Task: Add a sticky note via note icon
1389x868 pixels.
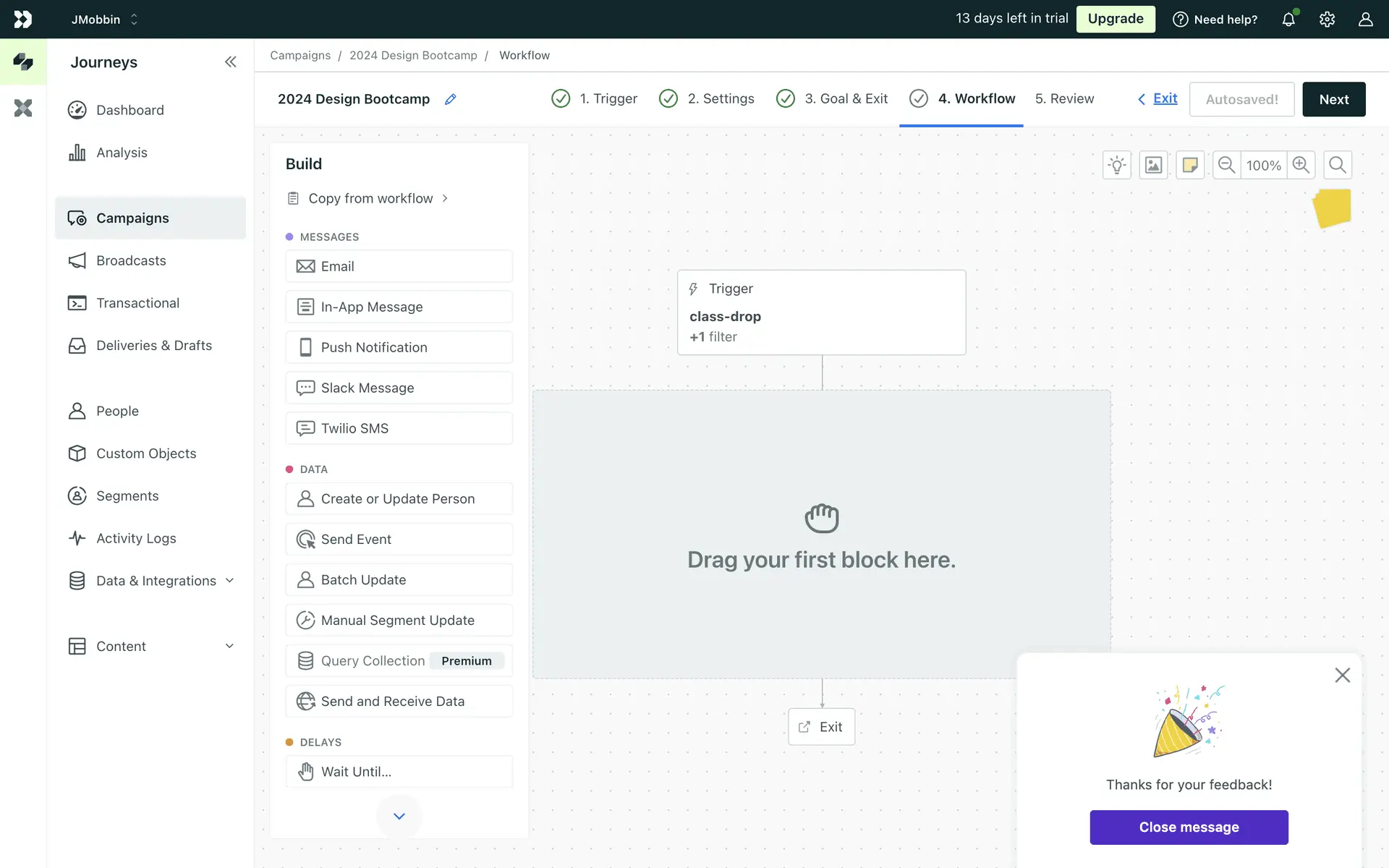Action: [1190, 165]
